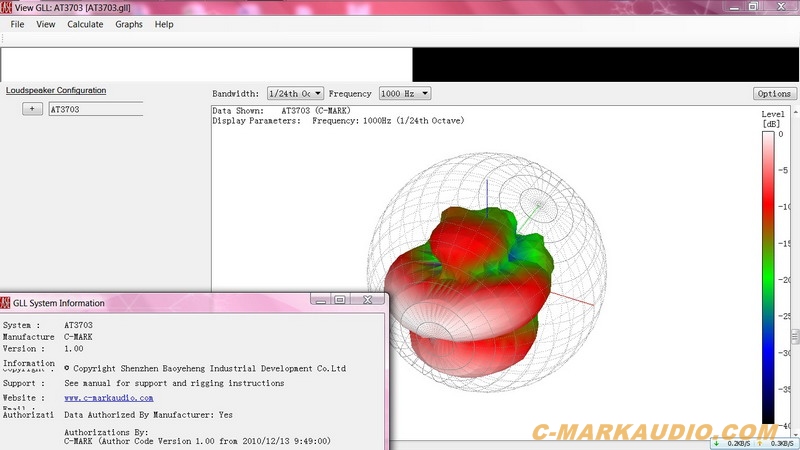Open the File menu
This screenshot has height=450, width=800.
click(18, 24)
